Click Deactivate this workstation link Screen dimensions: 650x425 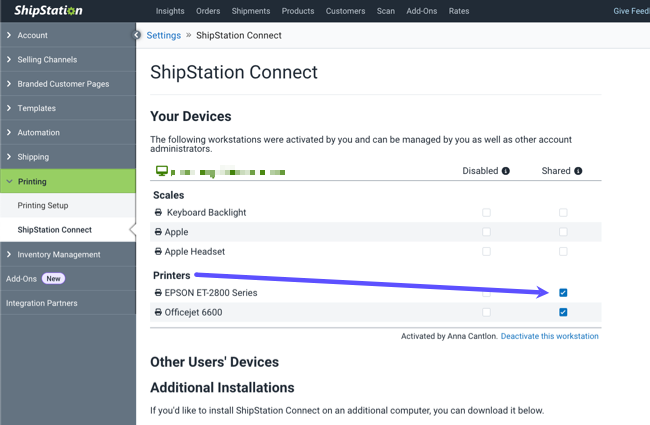(549, 336)
